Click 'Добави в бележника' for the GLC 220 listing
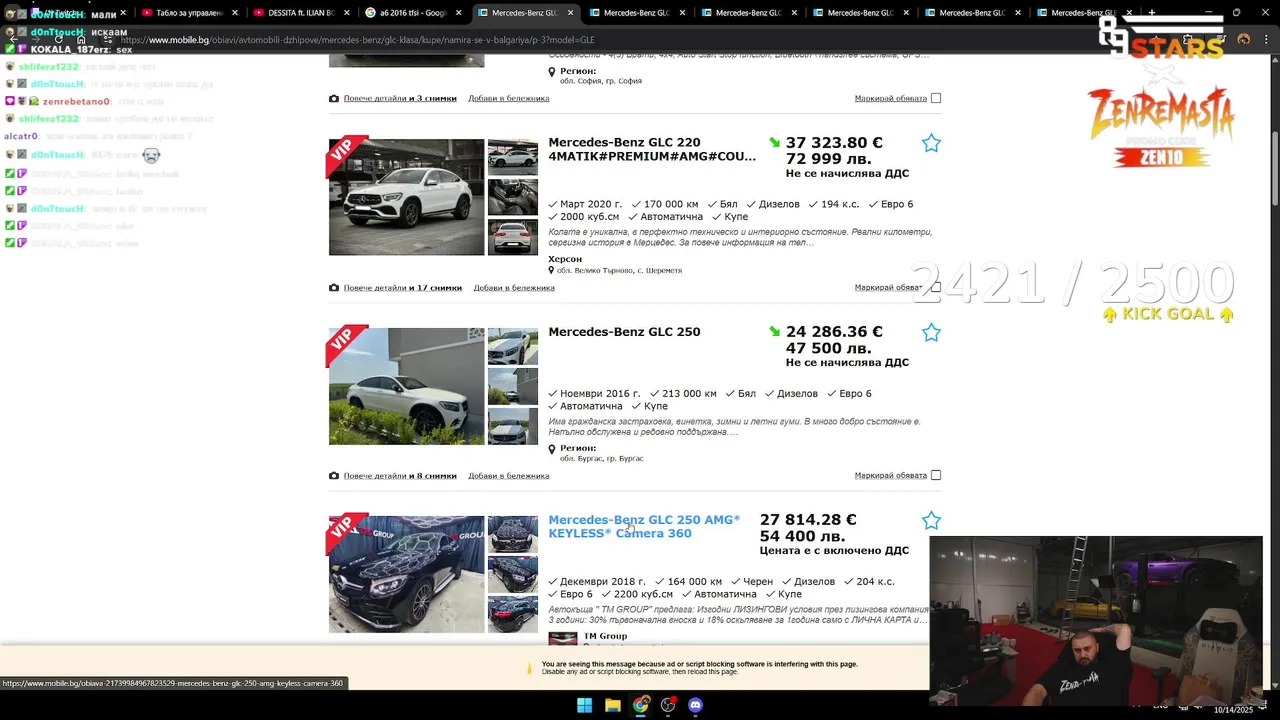Image resolution: width=1280 pixels, height=720 pixels. (x=514, y=288)
